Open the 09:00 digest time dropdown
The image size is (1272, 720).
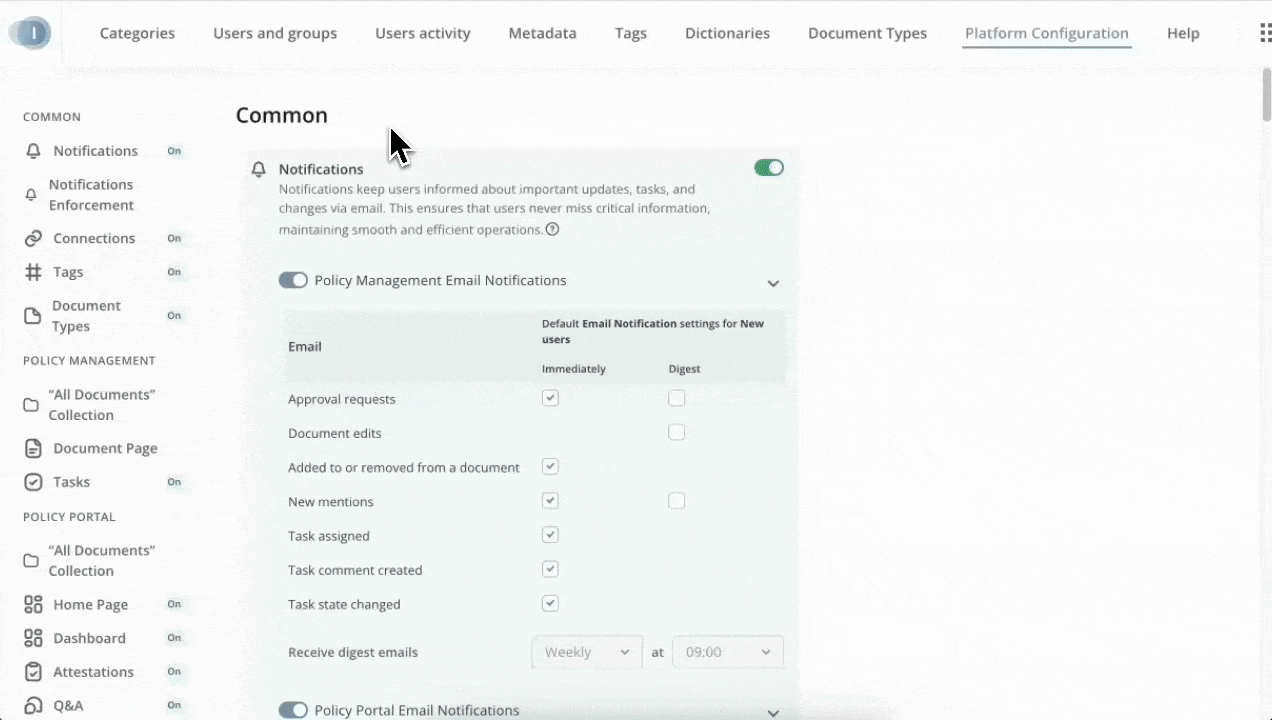coord(728,652)
